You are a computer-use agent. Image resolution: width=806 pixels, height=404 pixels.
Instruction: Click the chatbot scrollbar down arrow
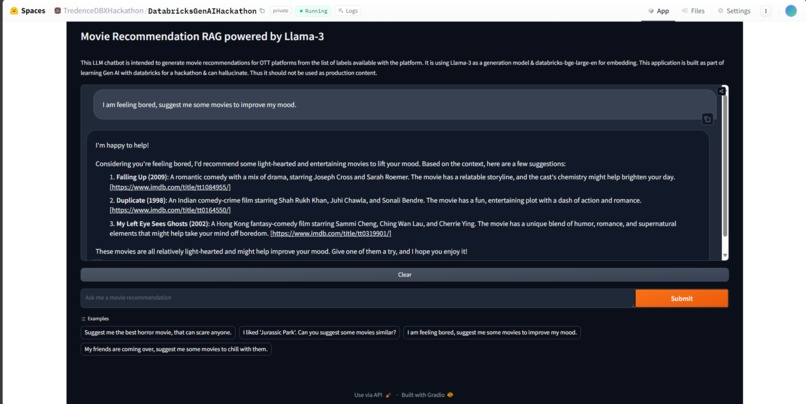tap(725, 255)
